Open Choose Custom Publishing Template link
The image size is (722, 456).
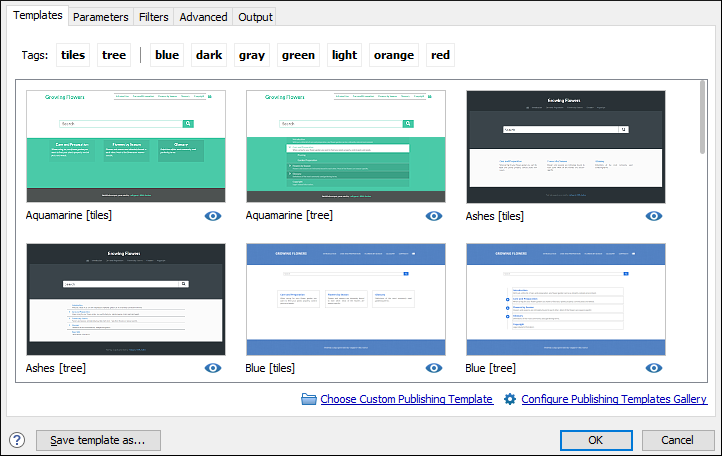[406, 399]
